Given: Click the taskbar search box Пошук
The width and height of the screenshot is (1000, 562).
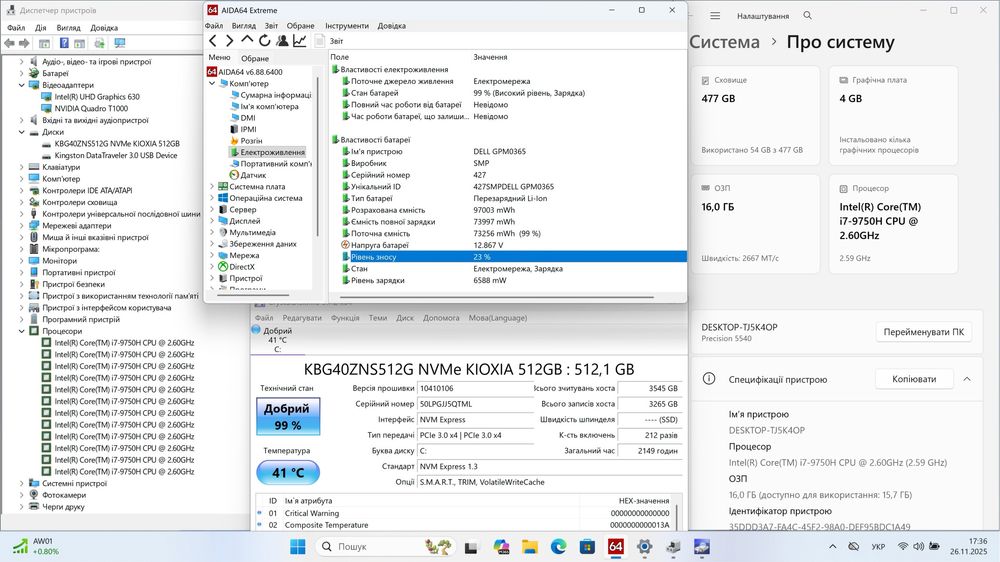Looking at the screenshot, I should (385, 547).
